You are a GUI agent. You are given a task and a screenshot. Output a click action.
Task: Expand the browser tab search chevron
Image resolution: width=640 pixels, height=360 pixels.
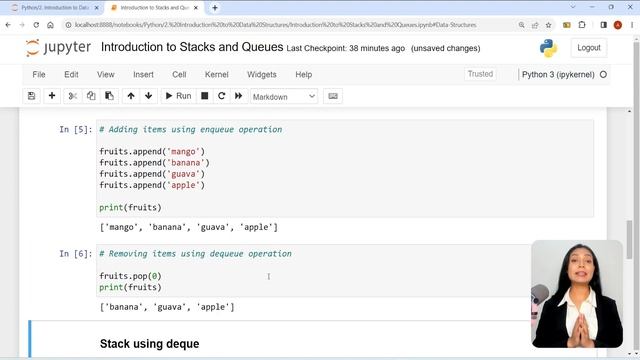[573, 7]
